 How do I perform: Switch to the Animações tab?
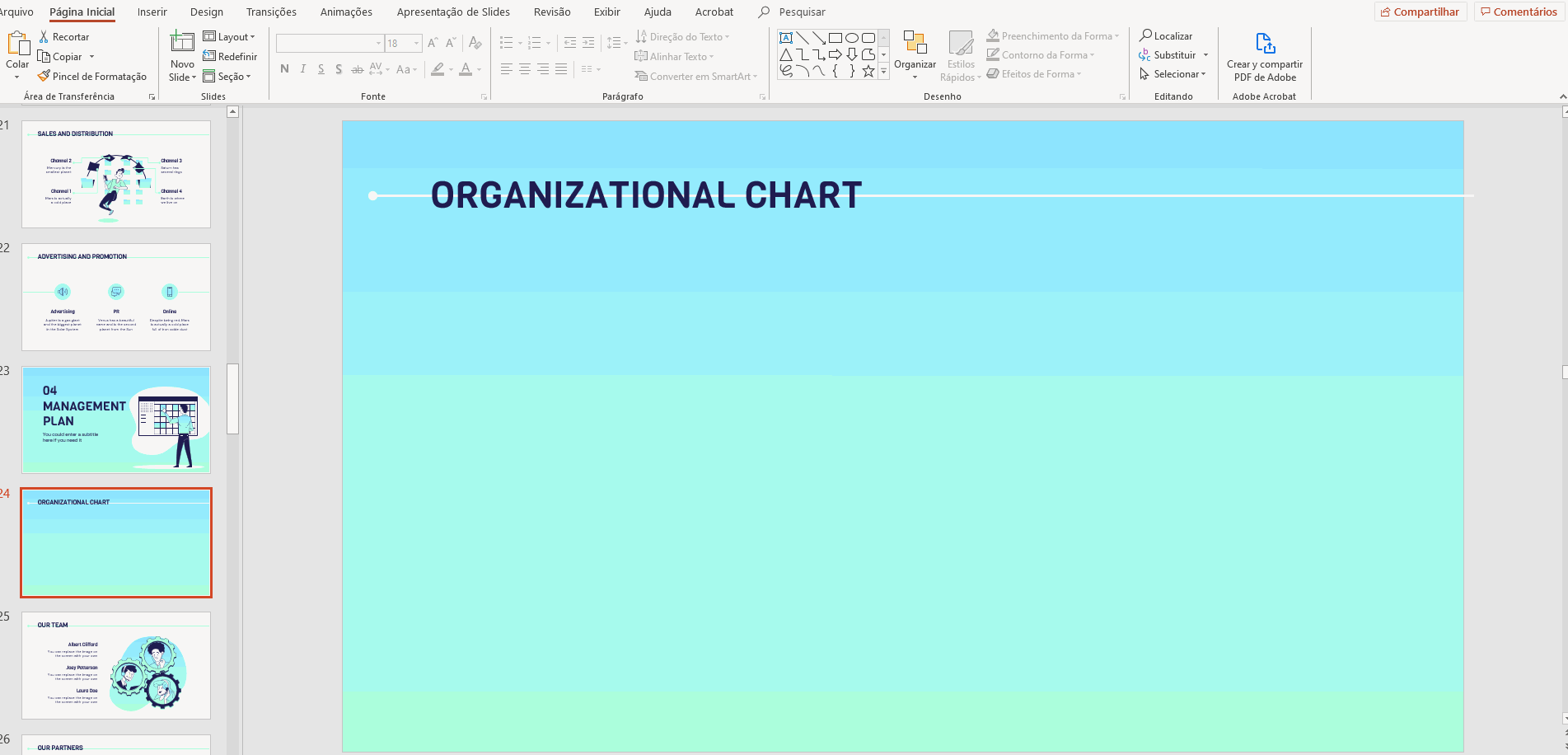pos(346,12)
